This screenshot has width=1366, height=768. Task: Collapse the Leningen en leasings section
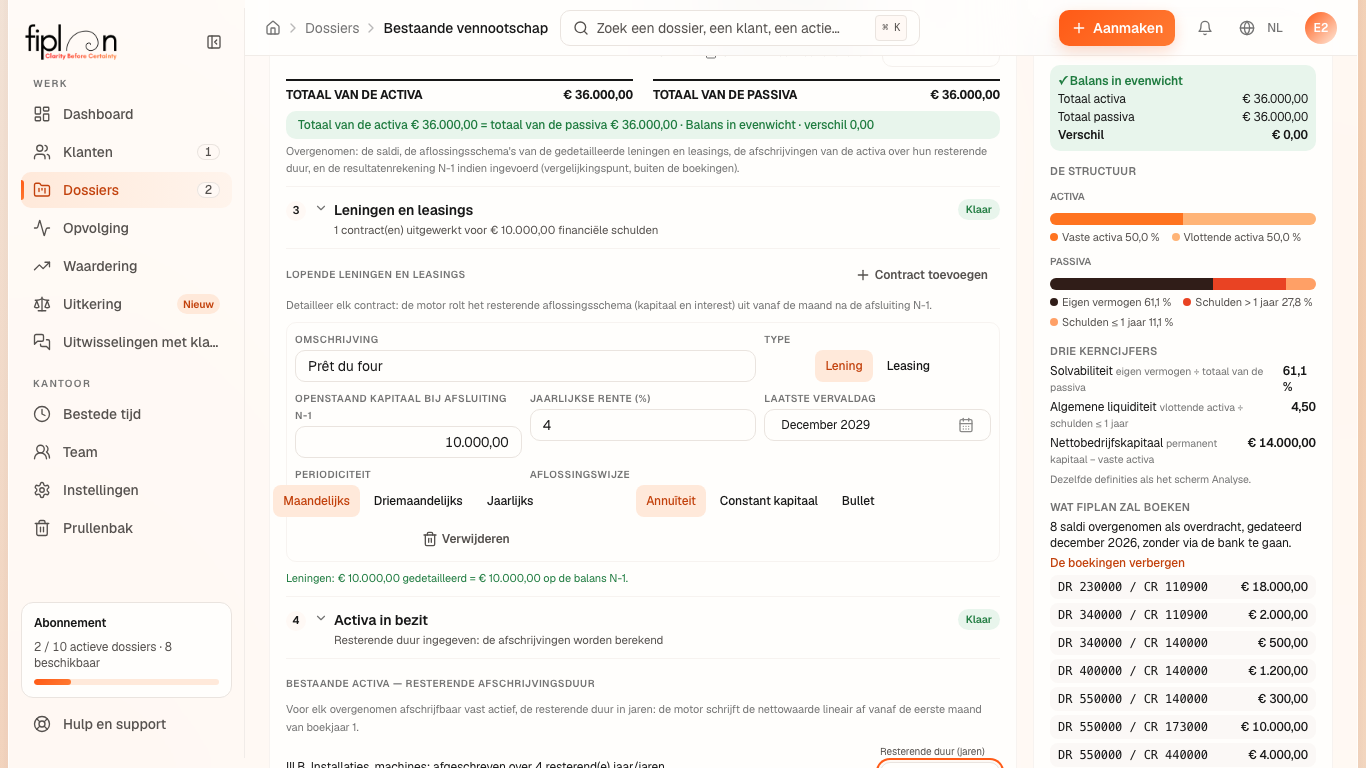[321, 209]
